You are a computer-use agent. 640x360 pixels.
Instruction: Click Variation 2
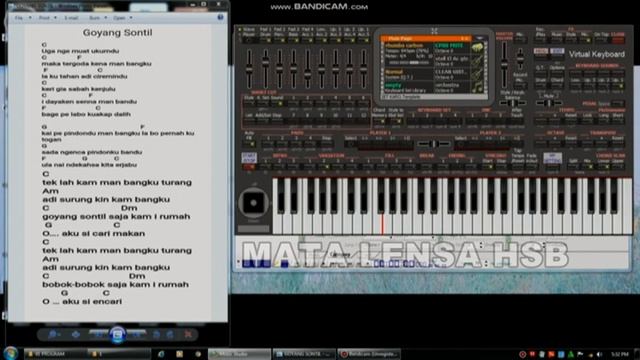pos(325,167)
